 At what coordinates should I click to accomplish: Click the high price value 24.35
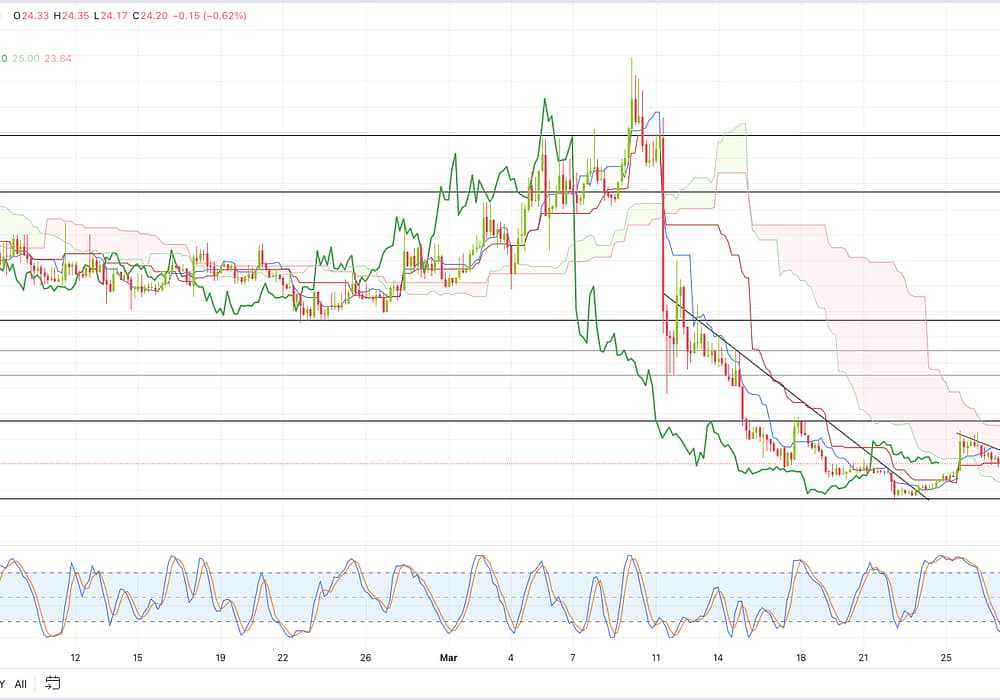[77, 16]
